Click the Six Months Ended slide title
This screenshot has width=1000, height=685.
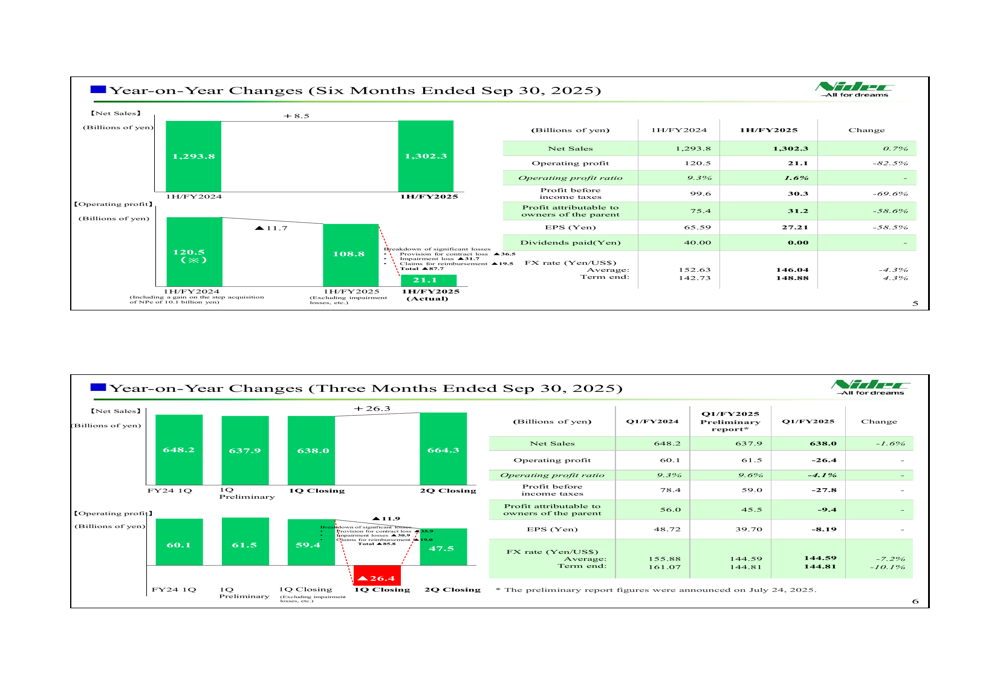[x=355, y=91]
